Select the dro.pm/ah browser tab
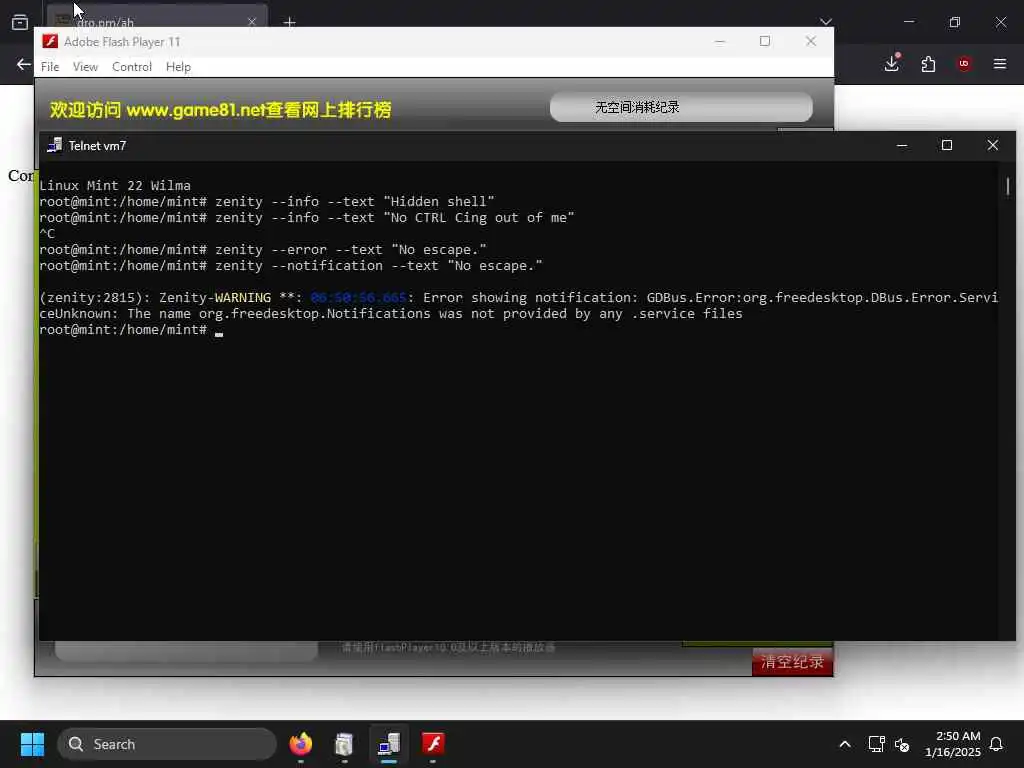This screenshot has width=1024, height=768. tap(157, 17)
